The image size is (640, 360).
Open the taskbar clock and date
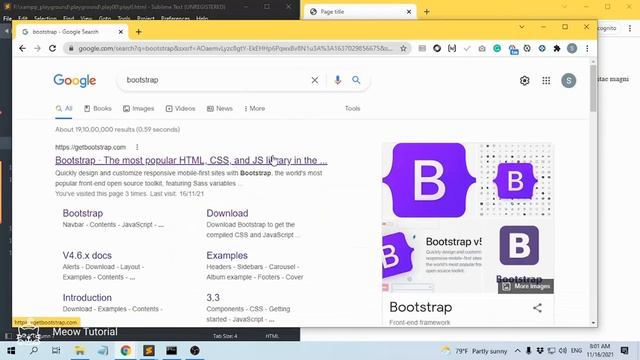(x=600, y=351)
